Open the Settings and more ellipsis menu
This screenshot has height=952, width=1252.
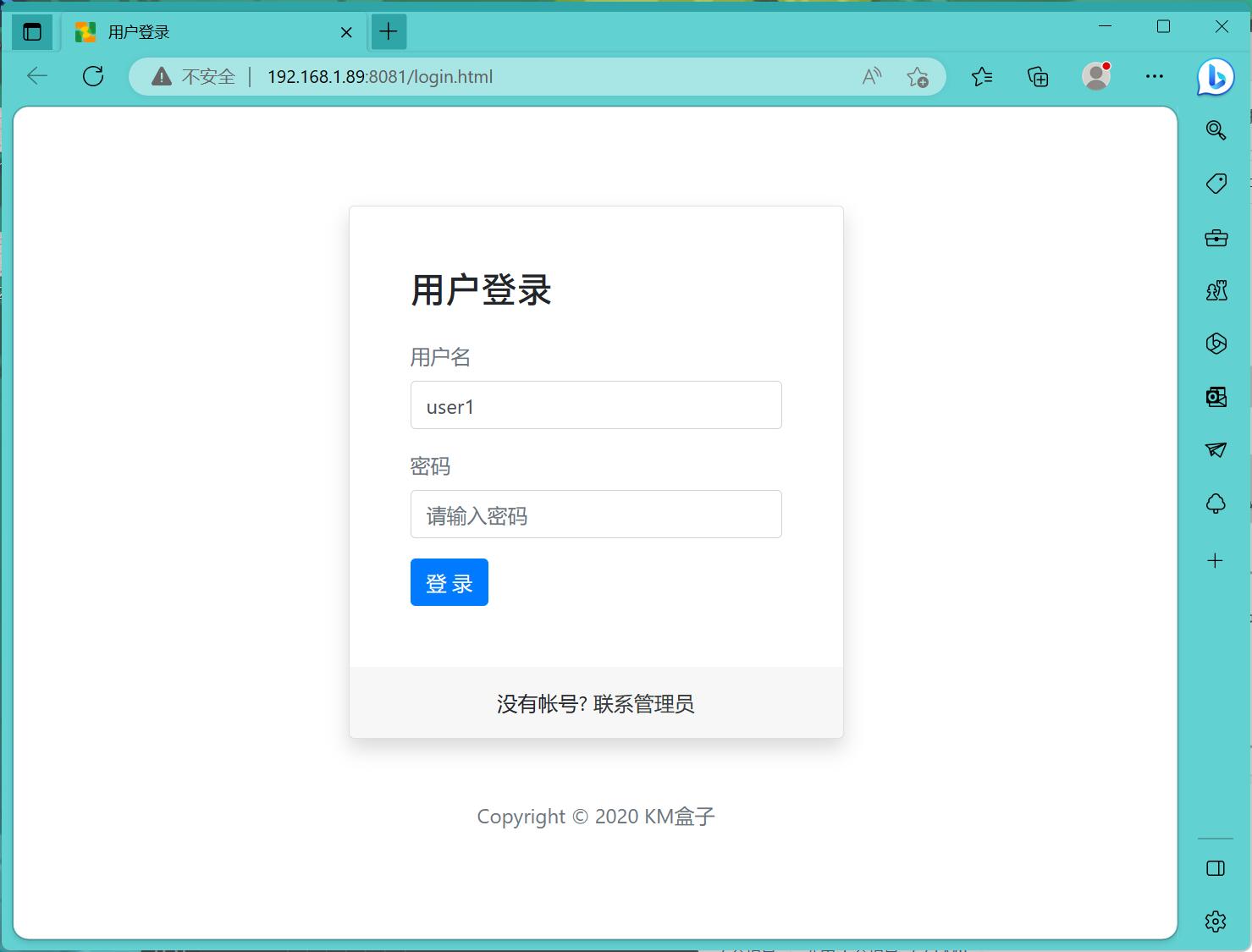tap(1154, 76)
